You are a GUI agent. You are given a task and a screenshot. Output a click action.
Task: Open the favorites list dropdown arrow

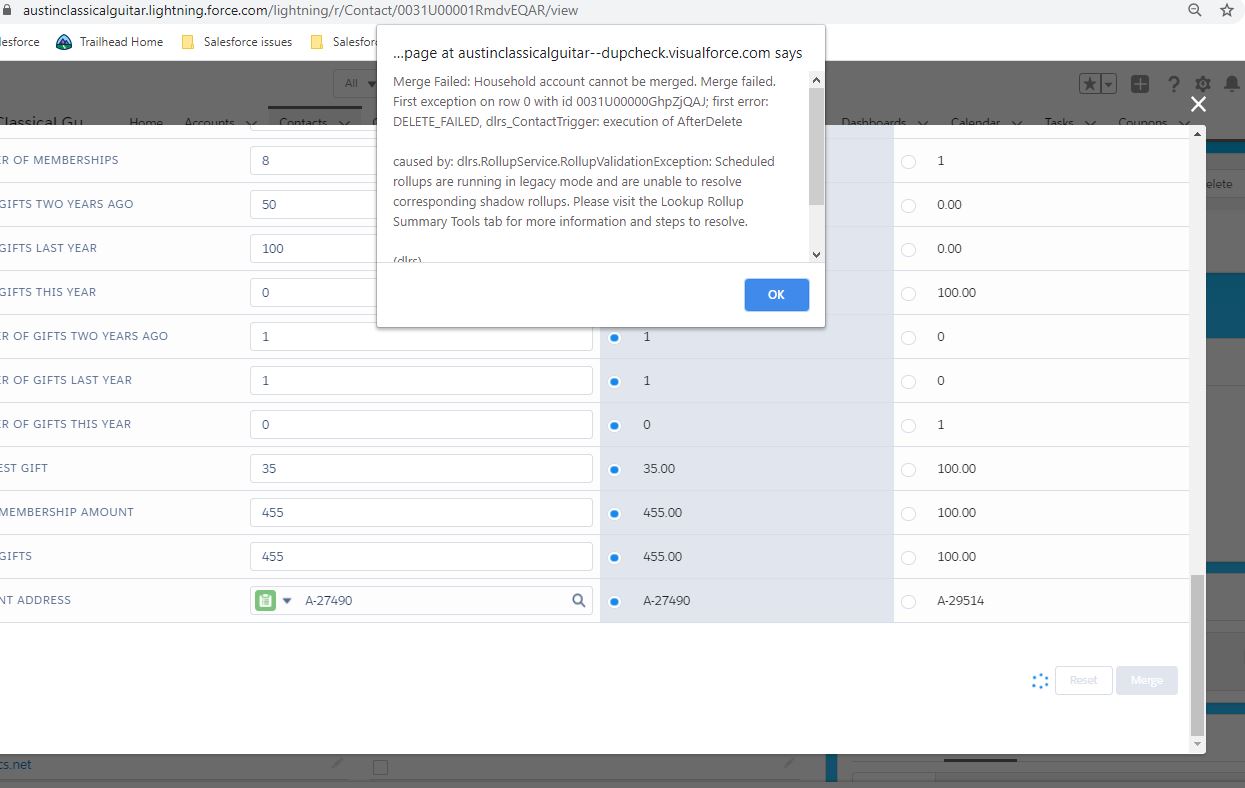pyautogui.click(x=1108, y=84)
